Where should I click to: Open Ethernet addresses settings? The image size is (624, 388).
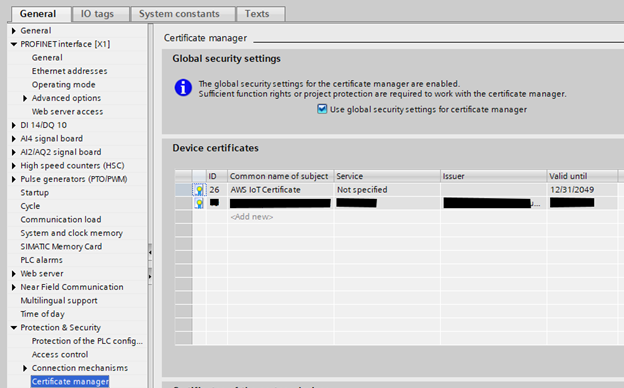click(x=70, y=71)
